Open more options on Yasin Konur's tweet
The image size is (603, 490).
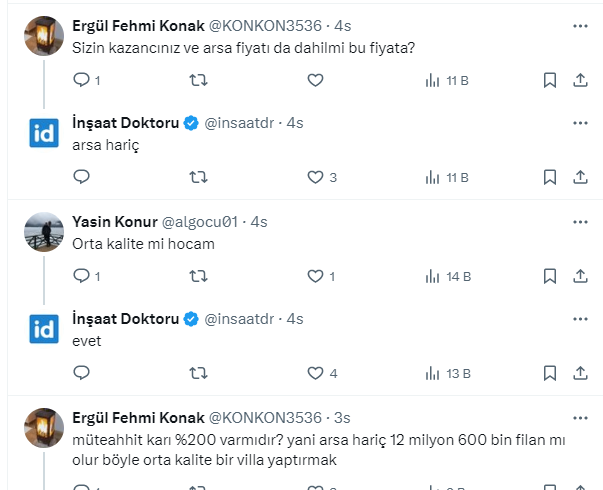click(x=581, y=220)
